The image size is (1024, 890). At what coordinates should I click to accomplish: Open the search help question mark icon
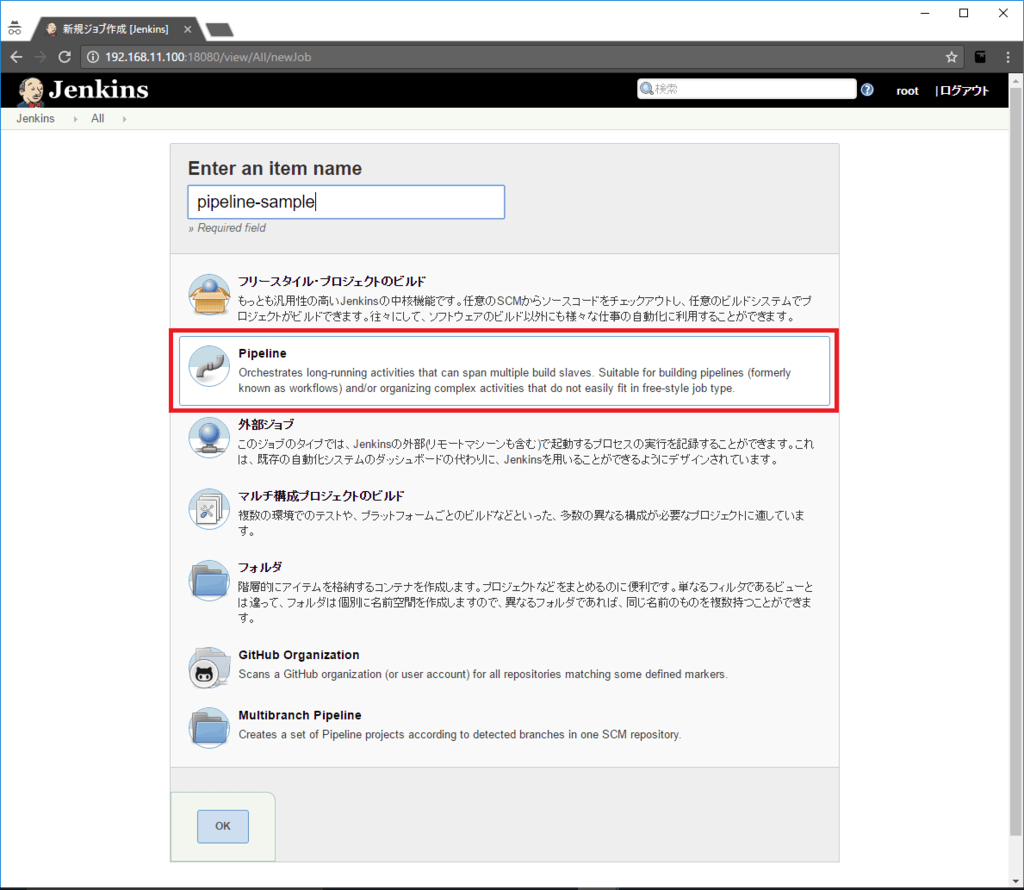pyautogui.click(x=867, y=90)
